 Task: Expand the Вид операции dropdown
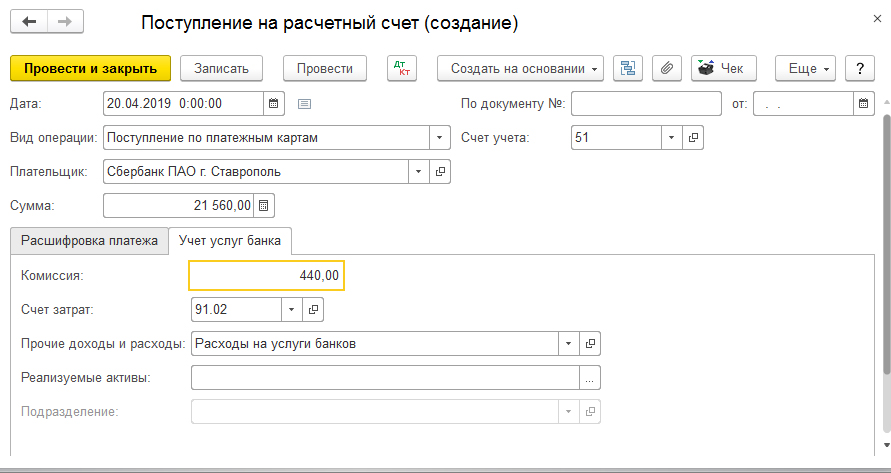click(x=439, y=138)
